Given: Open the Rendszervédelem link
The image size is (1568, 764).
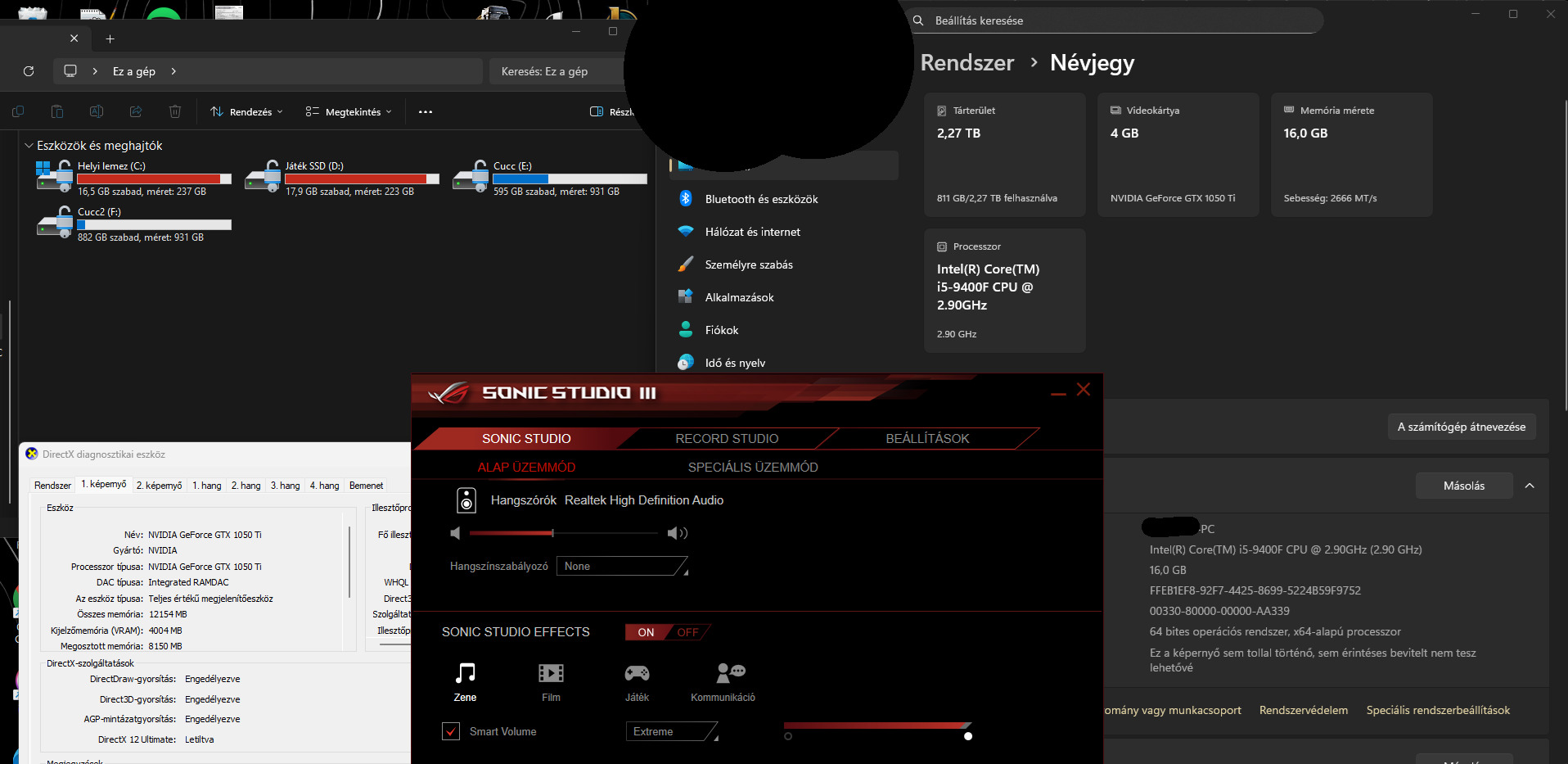Looking at the screenshot, I should pos(1304,710).
